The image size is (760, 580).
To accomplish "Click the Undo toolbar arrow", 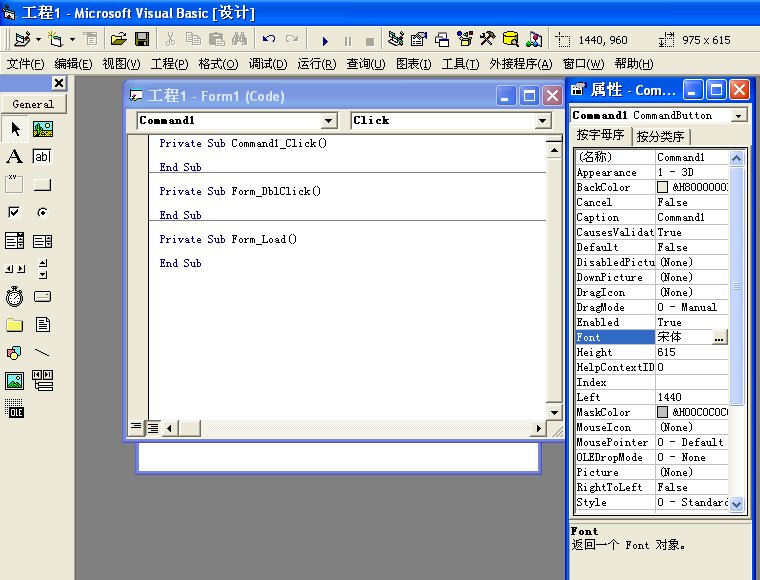I will tap(269, 39).
